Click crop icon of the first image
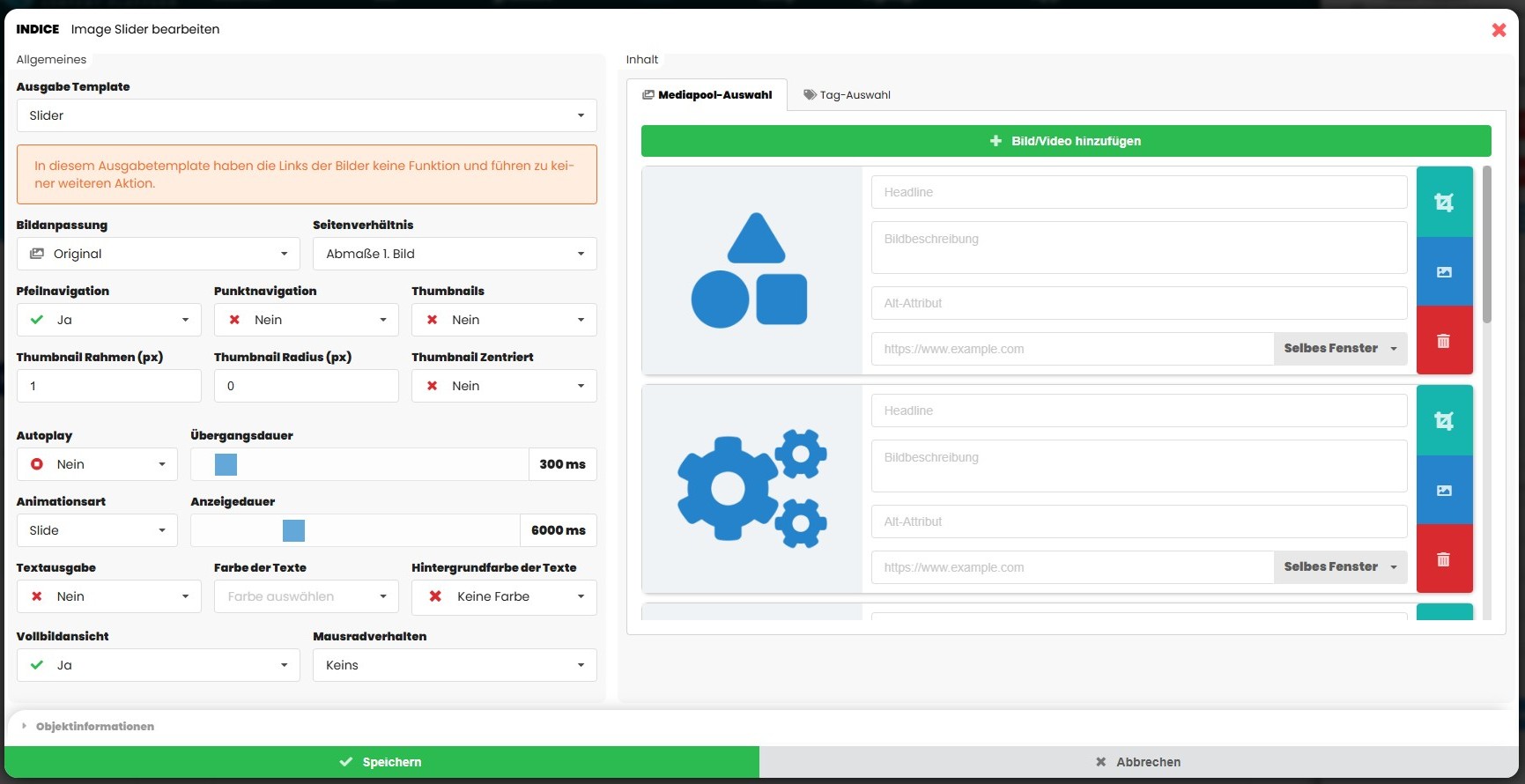The width and height of the screenshot is (1525, 784). (x=1444, y=202)
